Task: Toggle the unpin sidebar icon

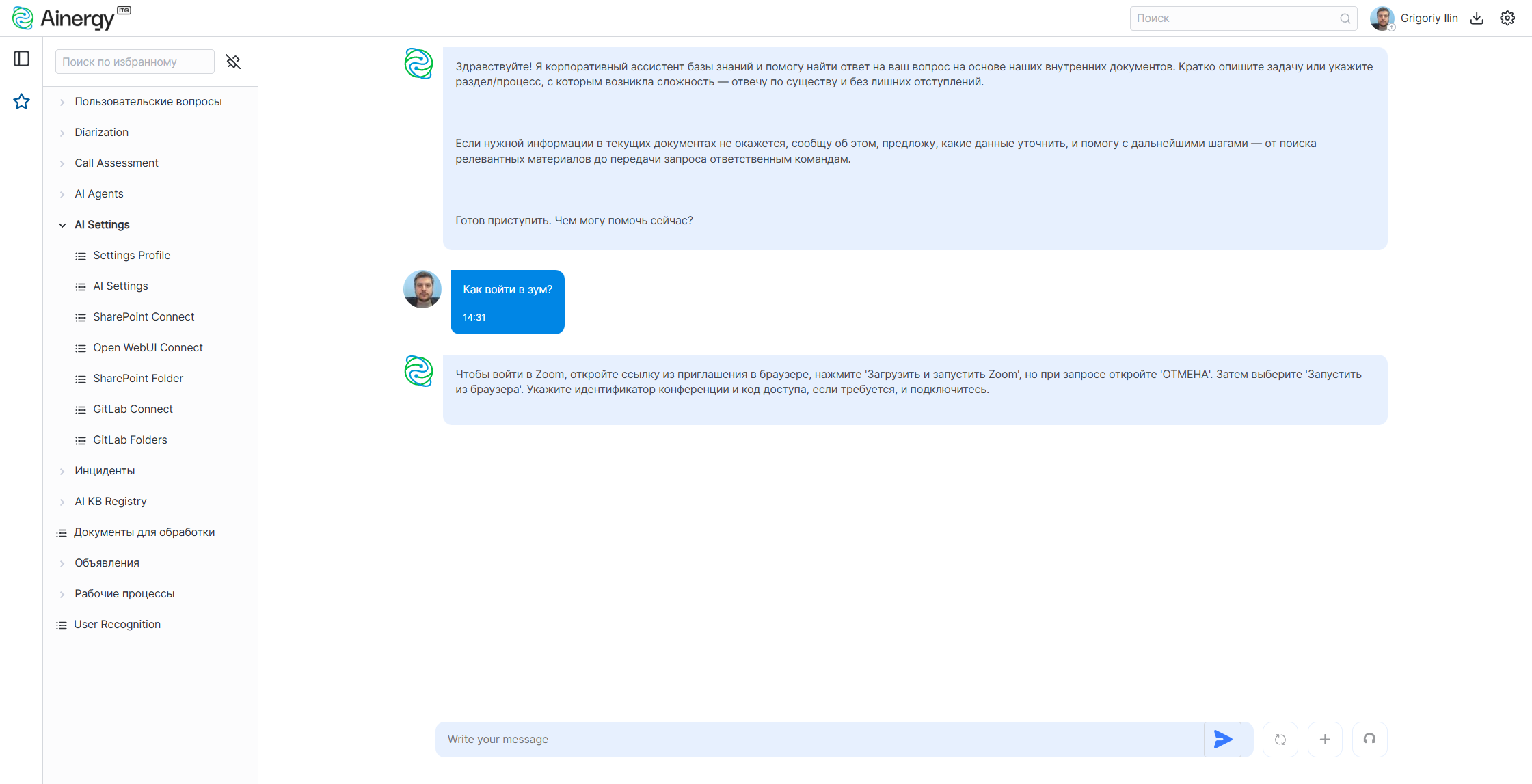Action: pos(233,62)
